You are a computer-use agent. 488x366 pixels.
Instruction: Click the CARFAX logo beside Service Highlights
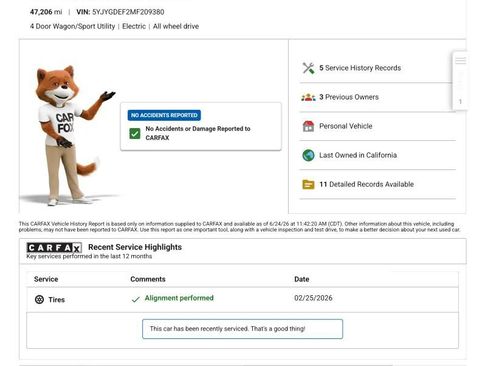point(54,248)
